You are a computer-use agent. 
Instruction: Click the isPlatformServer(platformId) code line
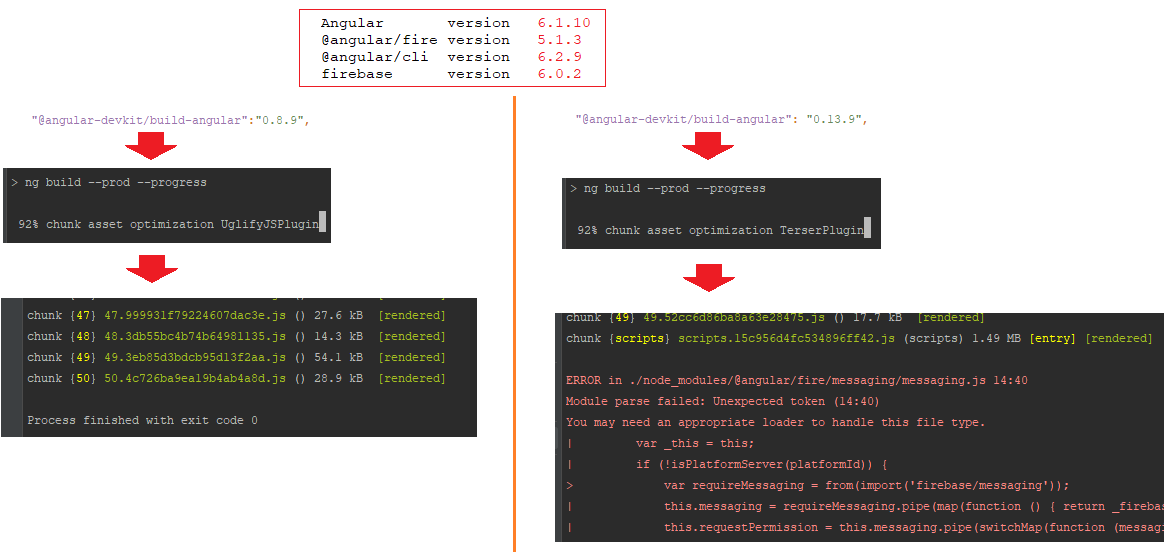click(761, 464)
